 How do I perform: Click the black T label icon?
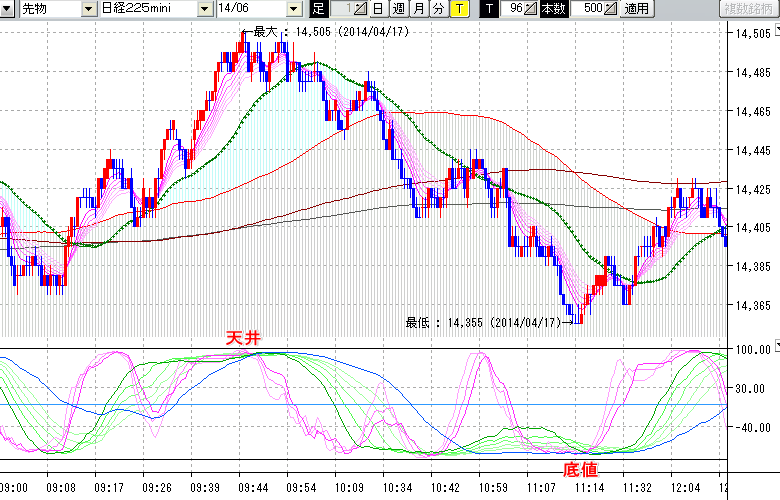[489, 9]
